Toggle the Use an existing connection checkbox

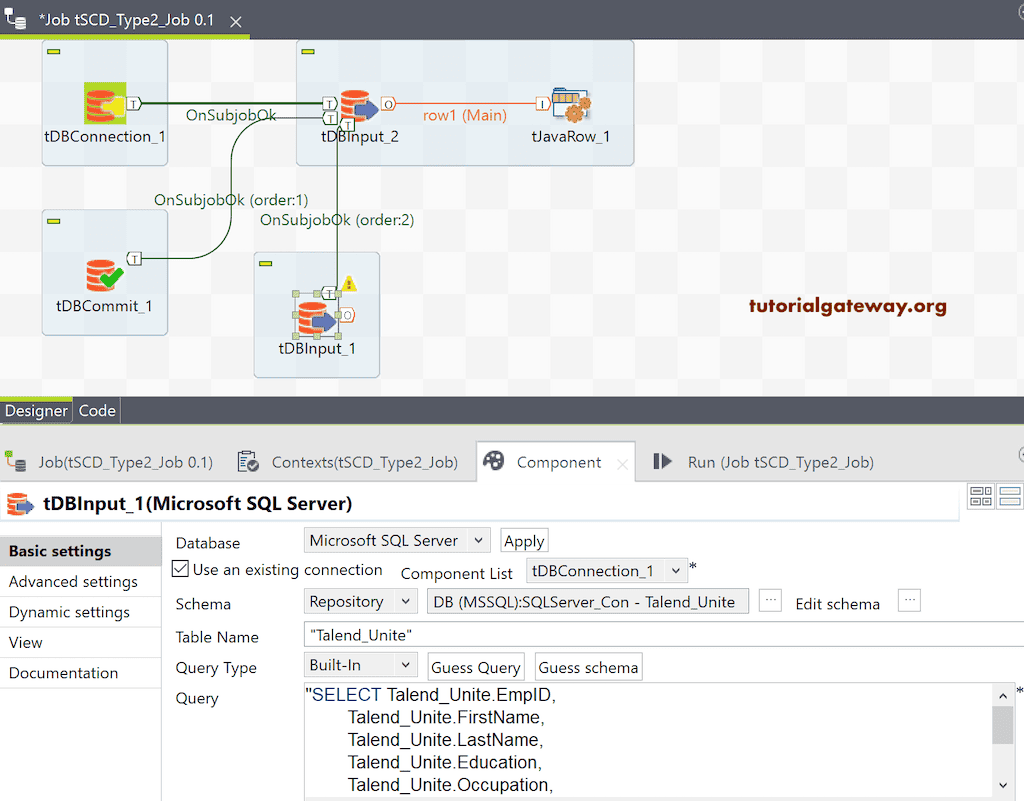180,570
